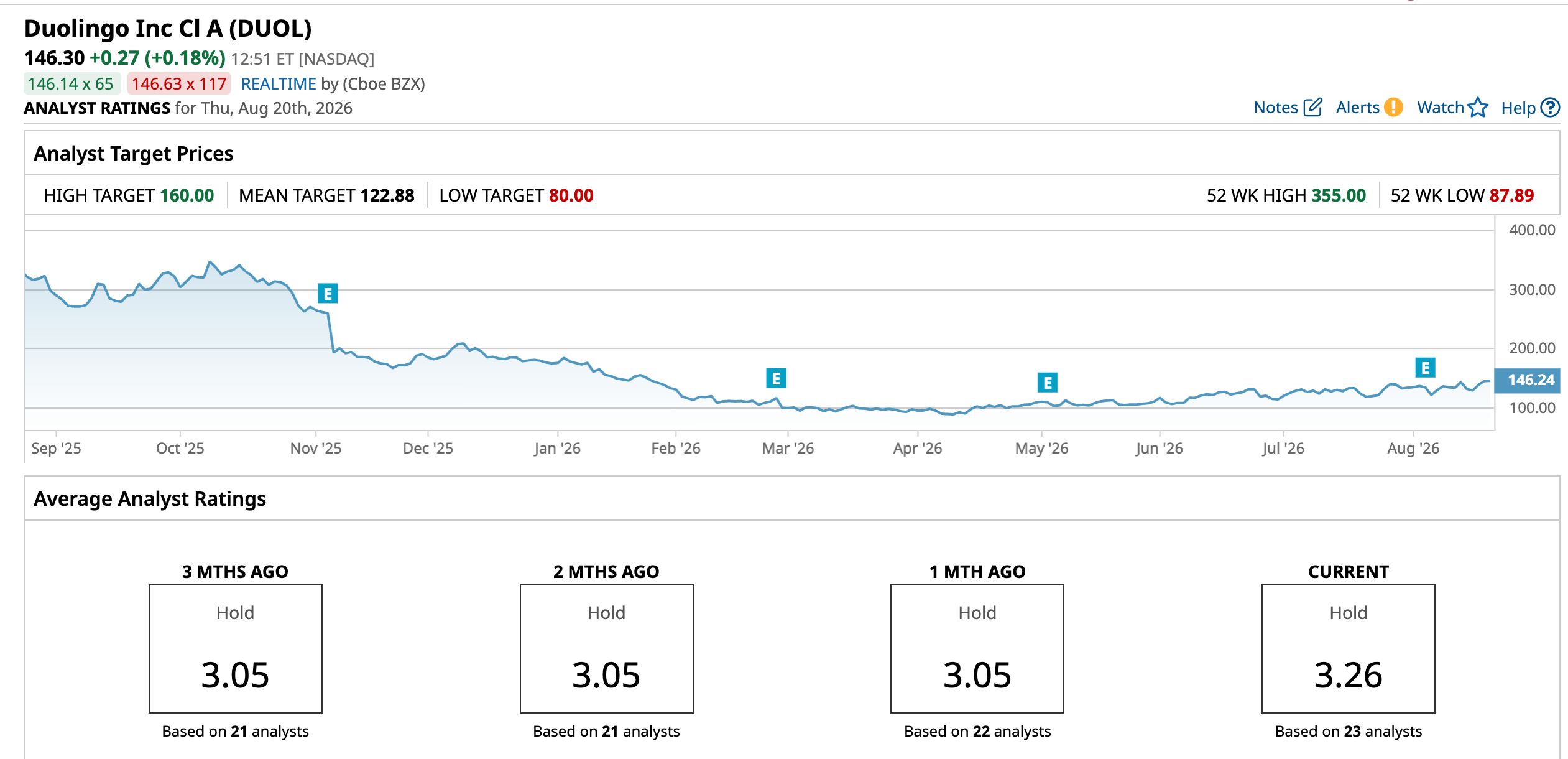Click the text Based on 23 analysts

[1349, 732]
